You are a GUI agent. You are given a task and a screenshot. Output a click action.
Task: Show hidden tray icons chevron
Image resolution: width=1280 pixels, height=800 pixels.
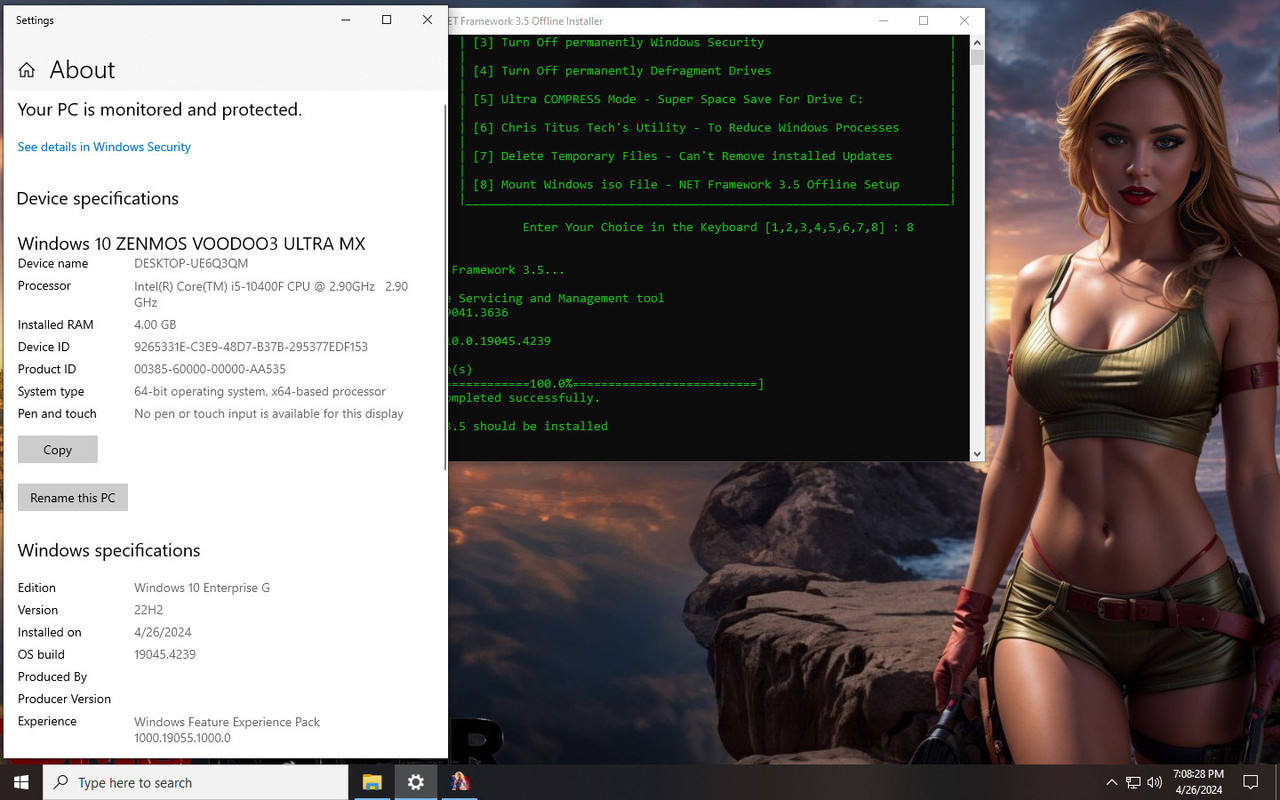pyautogui.click(x=1111, y=782)
